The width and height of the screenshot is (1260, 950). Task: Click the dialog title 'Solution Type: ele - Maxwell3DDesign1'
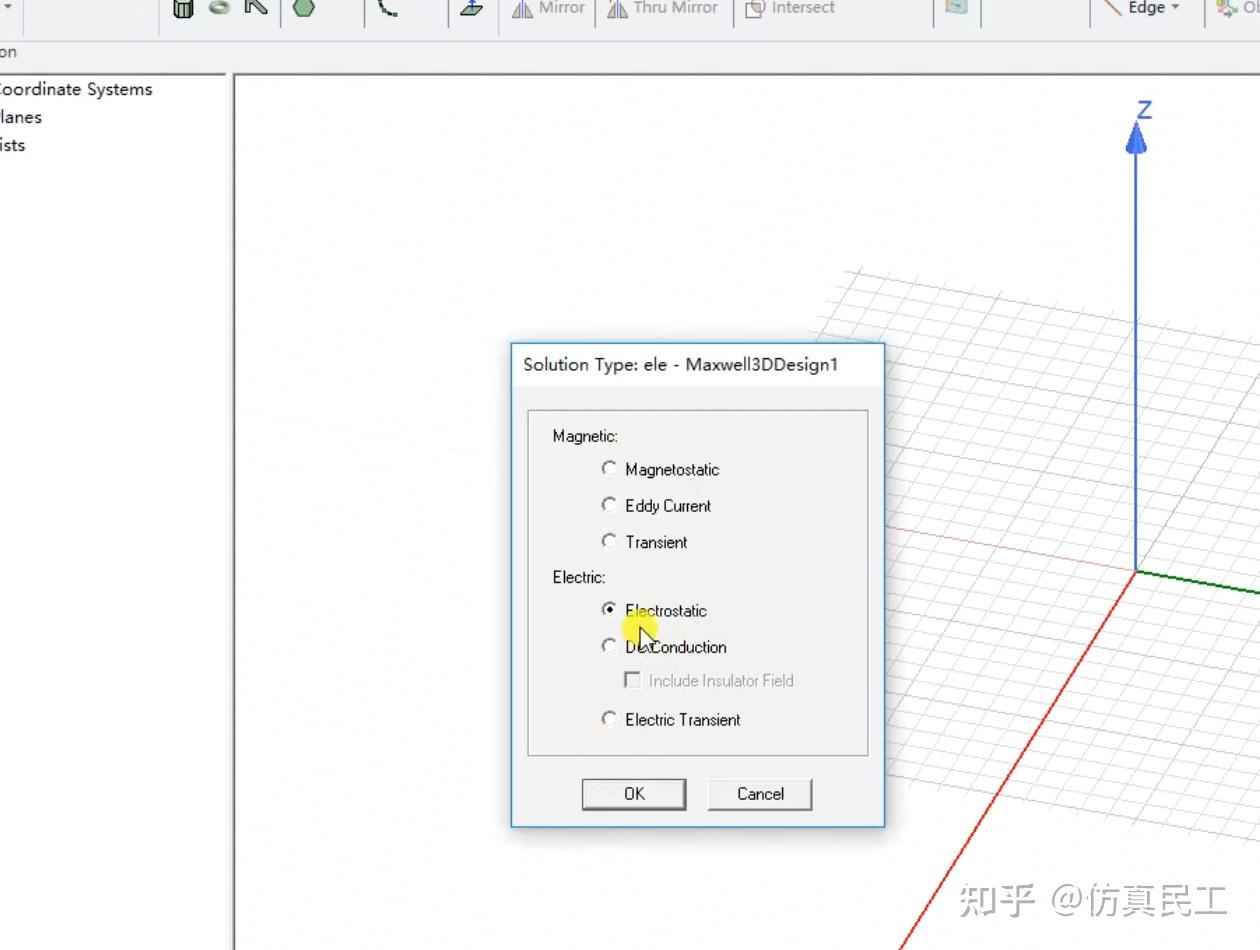(680, 364)
